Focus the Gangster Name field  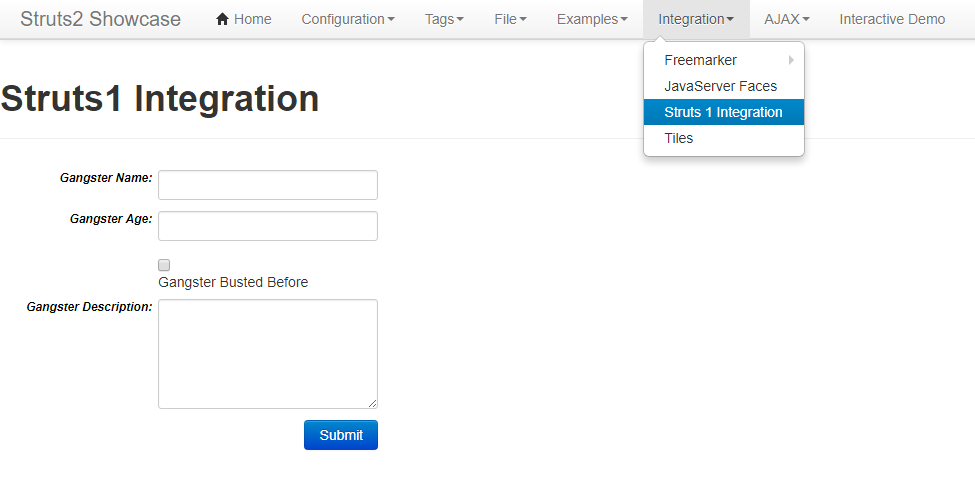click(268, 185)
